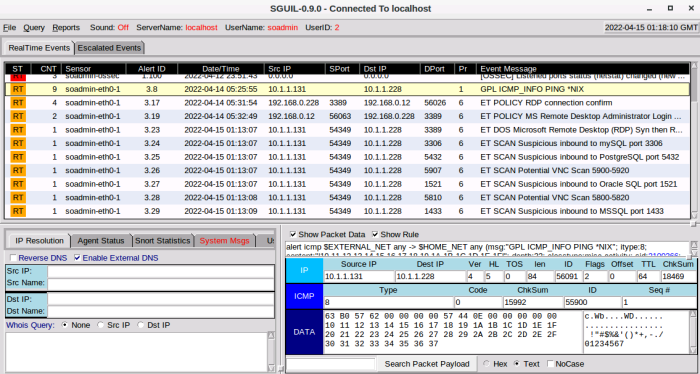
Task: Click the Source IP value 10.1.1.131 field
Action: tap(359, 276)
